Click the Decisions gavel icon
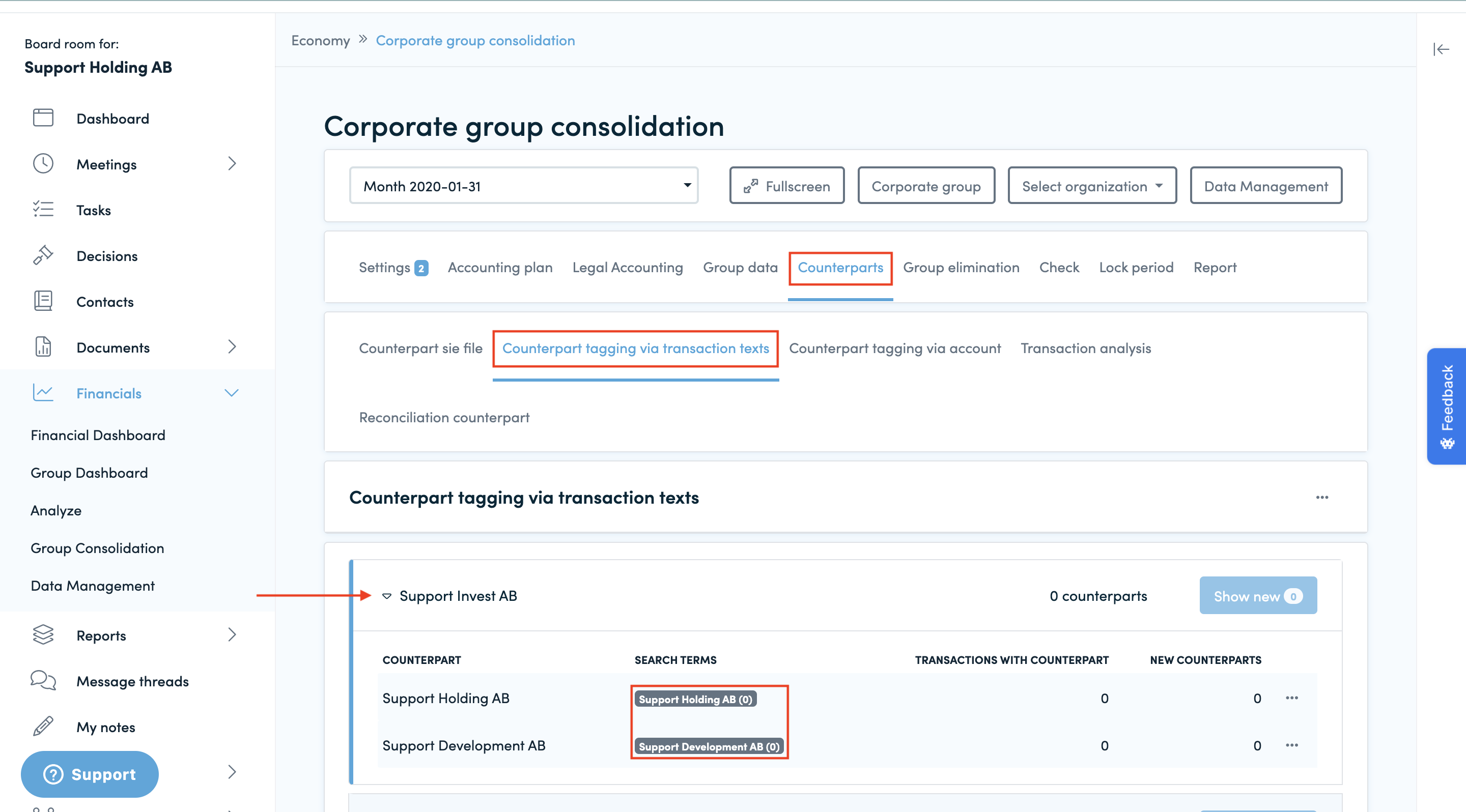 pyautogui.click(x=43, y=255)
